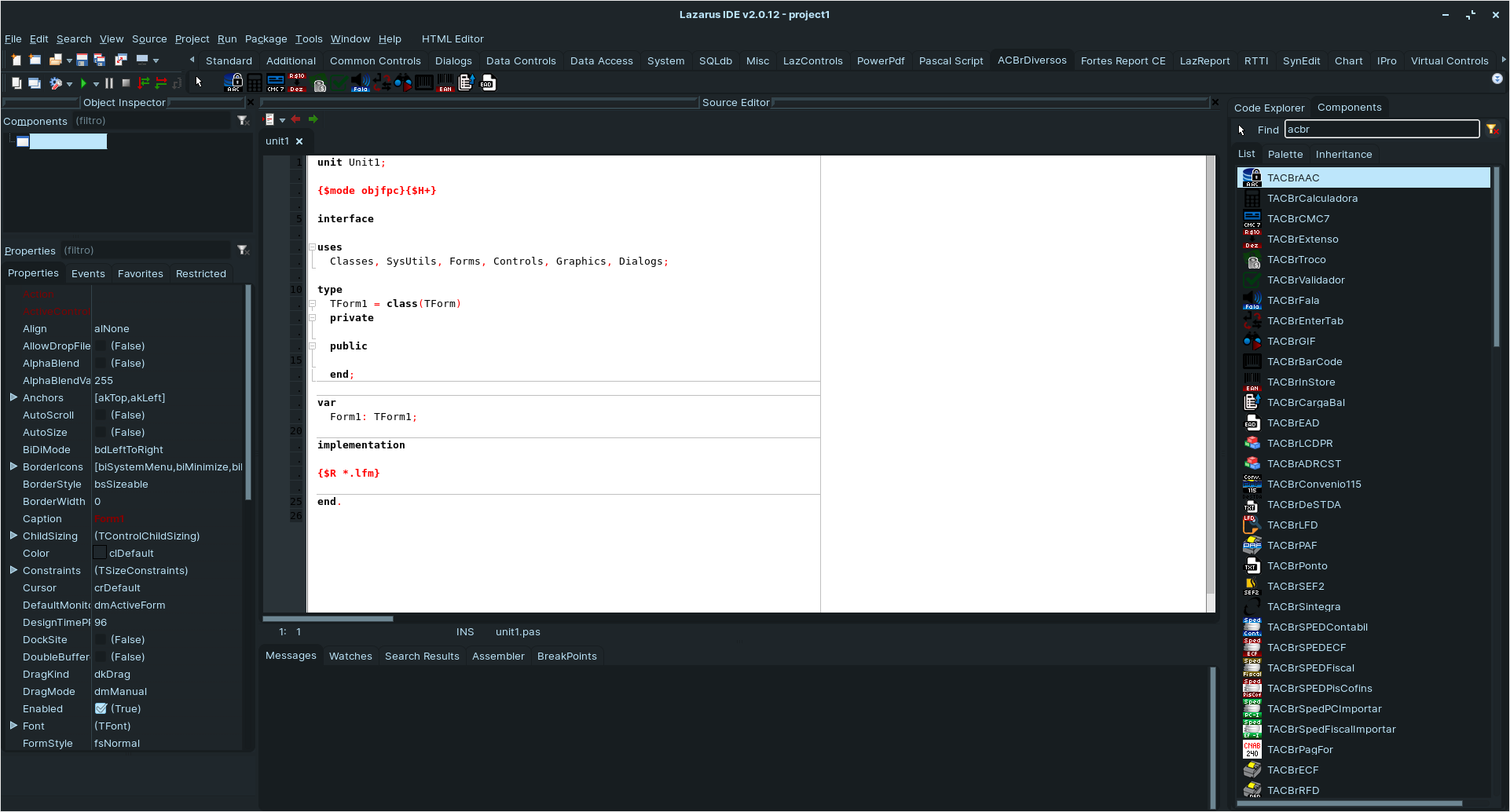Click the Toggle Form/Unit icon
Image resolution: width=1510 pixels, height=812 pixels.
tap(120, 60)
